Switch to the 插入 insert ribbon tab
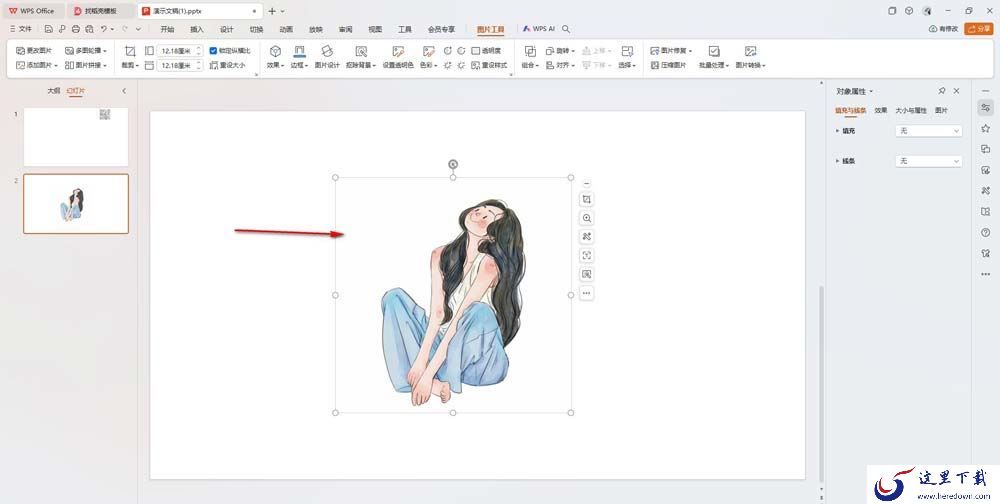 coord(197,29)
